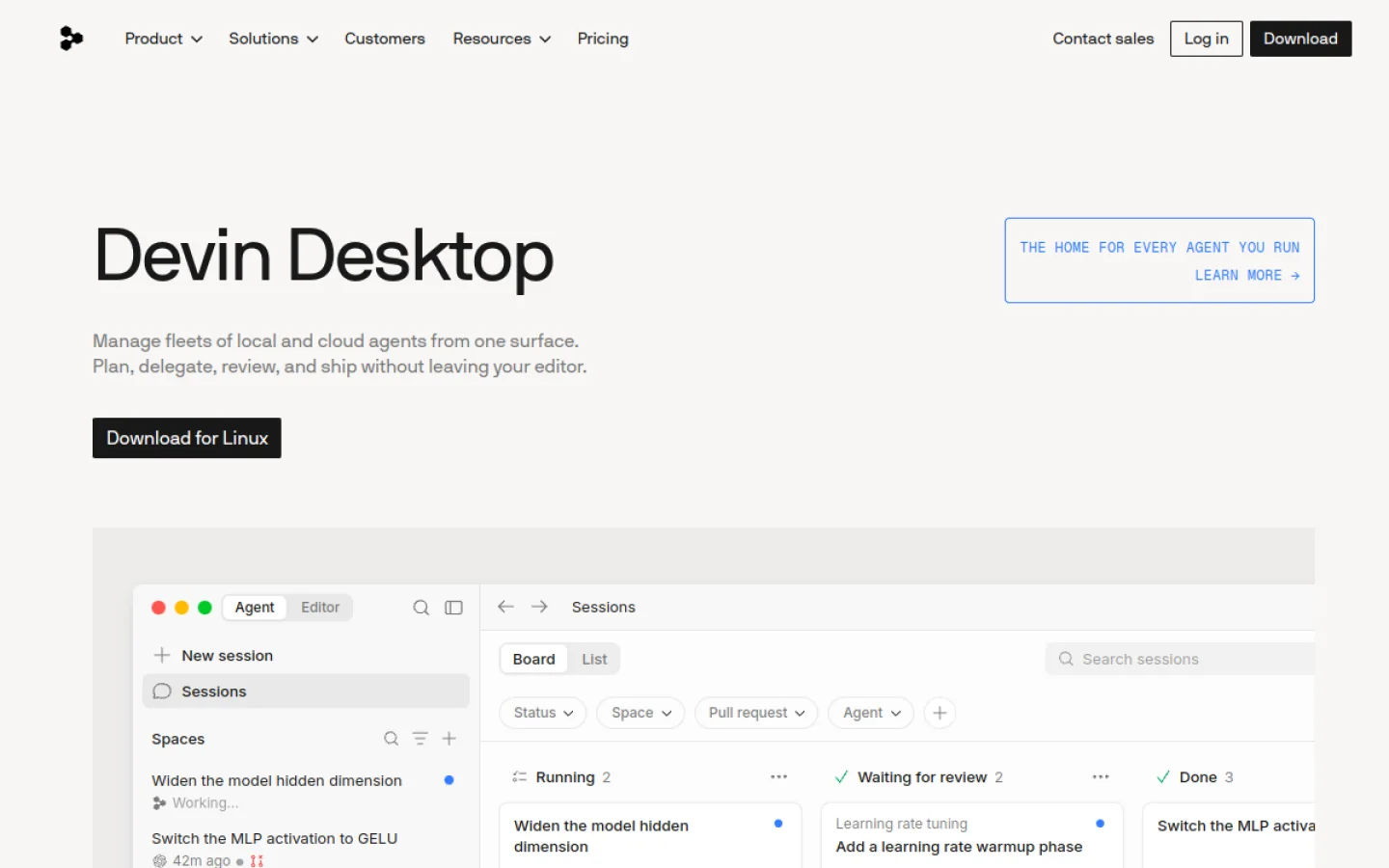Select the sidebar session Widen the model hidden dimension
Image resolution: width=1389 pixels, height=868 pixels.
click(x=305, y=791)
